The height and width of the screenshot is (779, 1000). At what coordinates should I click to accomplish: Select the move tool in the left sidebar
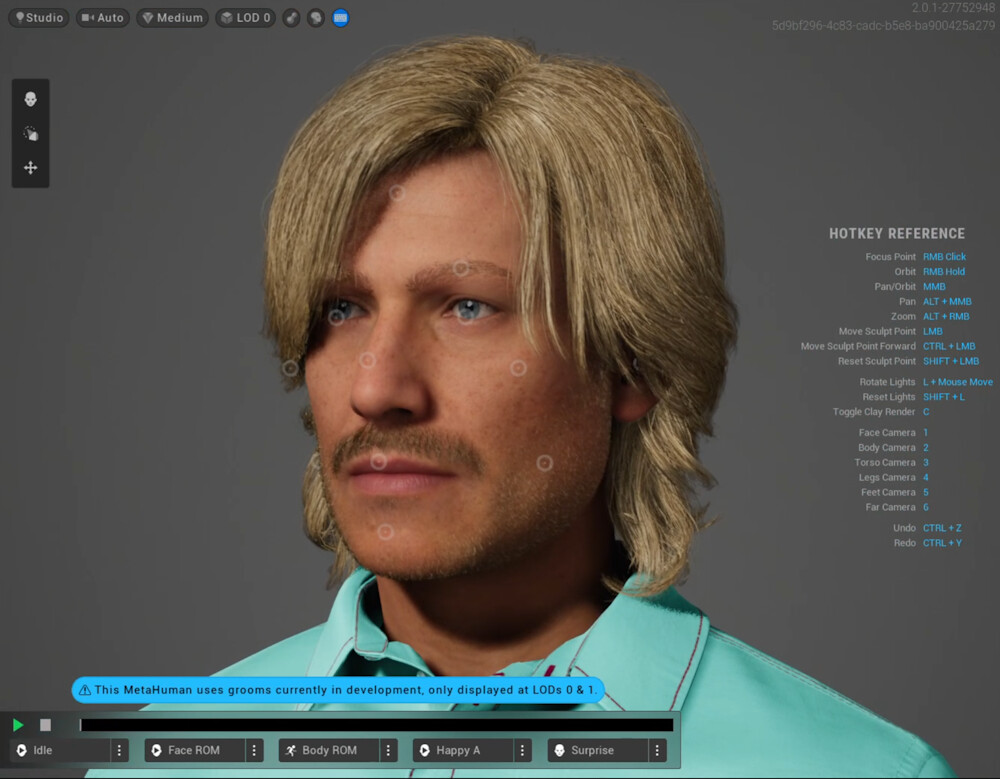(30, 167)
